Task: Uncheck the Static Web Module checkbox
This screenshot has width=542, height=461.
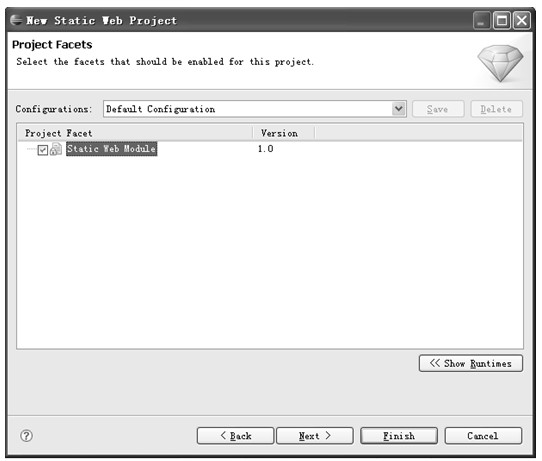Action: [43, 150]
